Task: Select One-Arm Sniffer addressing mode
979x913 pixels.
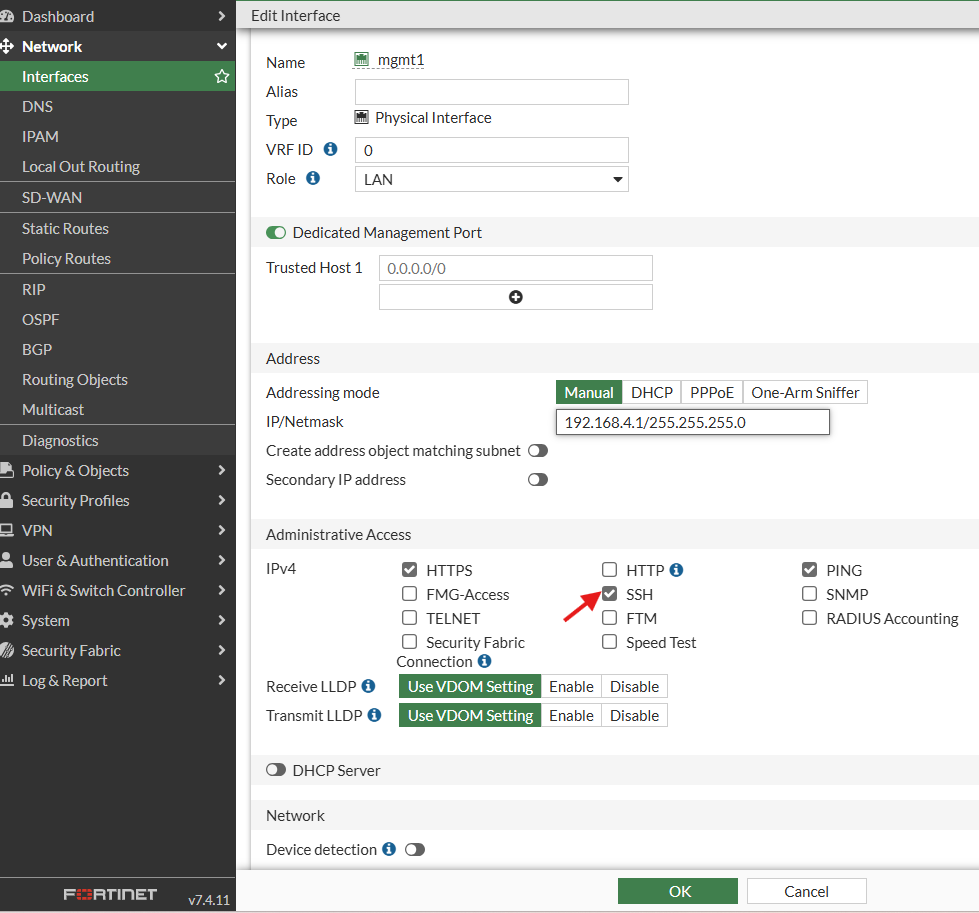Action: tap(805, 392)
